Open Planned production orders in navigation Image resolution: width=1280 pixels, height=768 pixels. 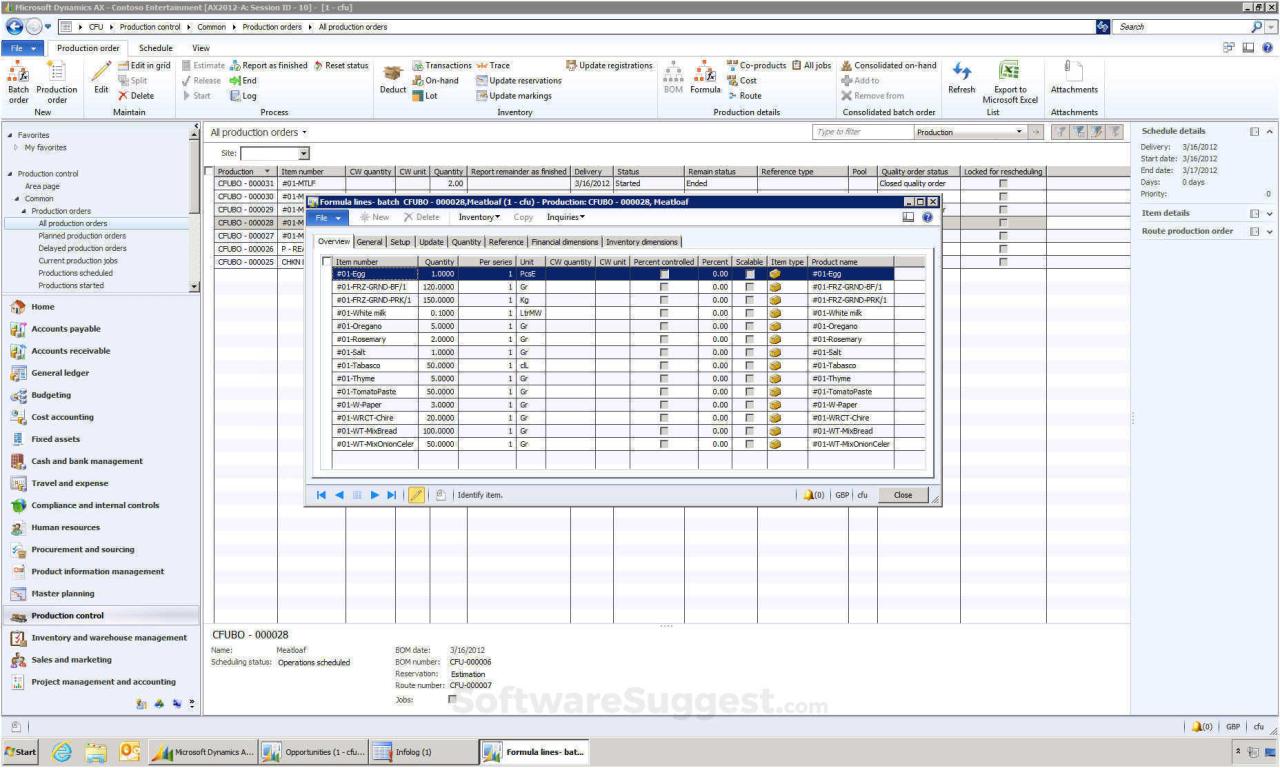[83, 236]
